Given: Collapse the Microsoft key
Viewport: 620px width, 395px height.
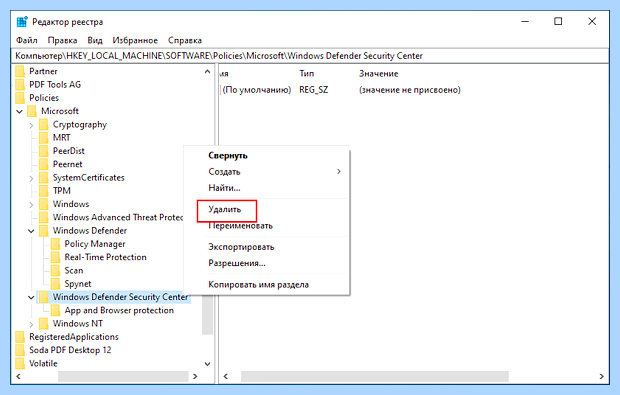Looking at the screenshot, I should coord(19,112).
